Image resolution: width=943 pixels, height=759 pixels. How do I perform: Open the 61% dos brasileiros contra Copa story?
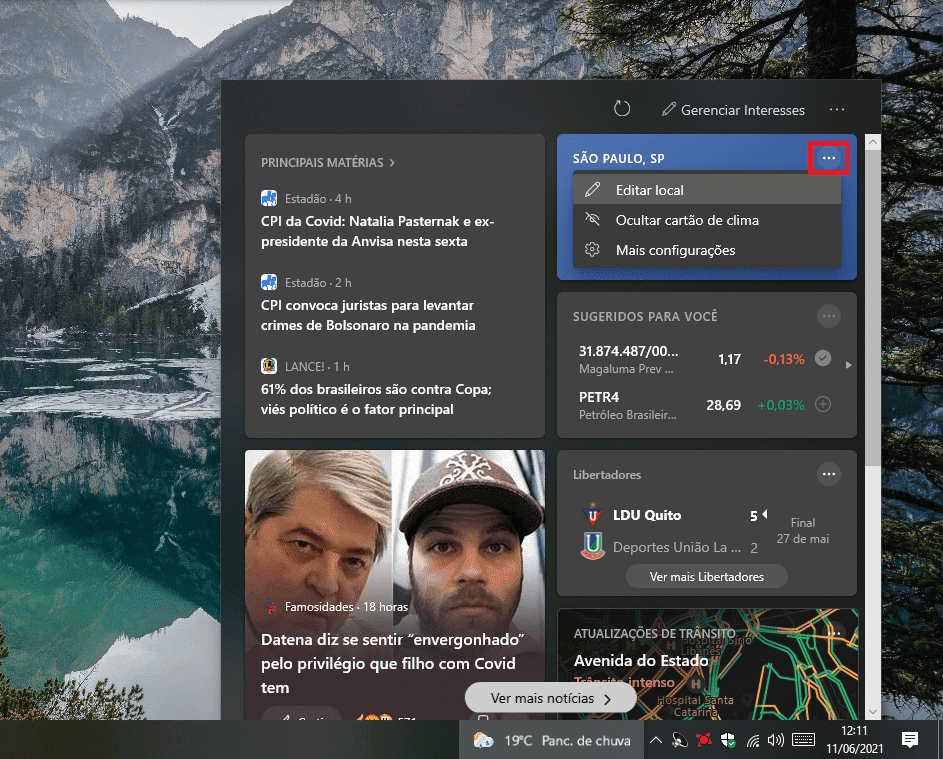376,399
